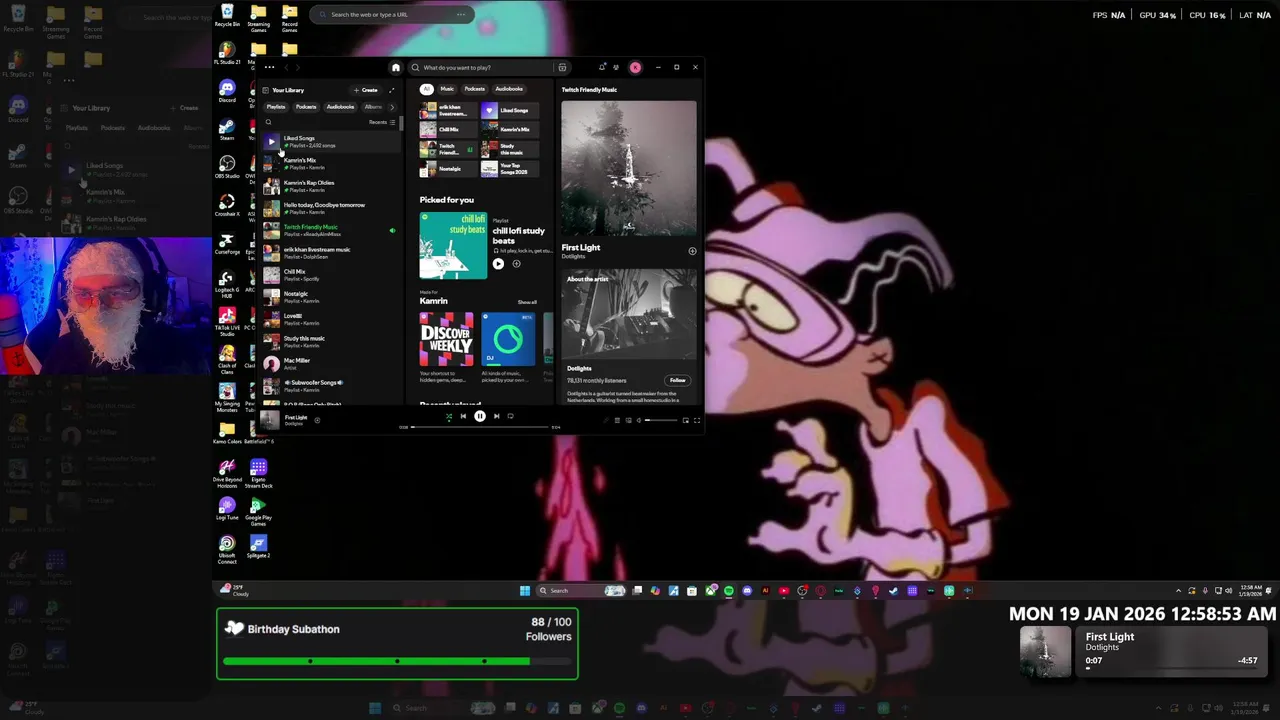Go back in Spotify navigation
1280x720 pixels.
286,67
